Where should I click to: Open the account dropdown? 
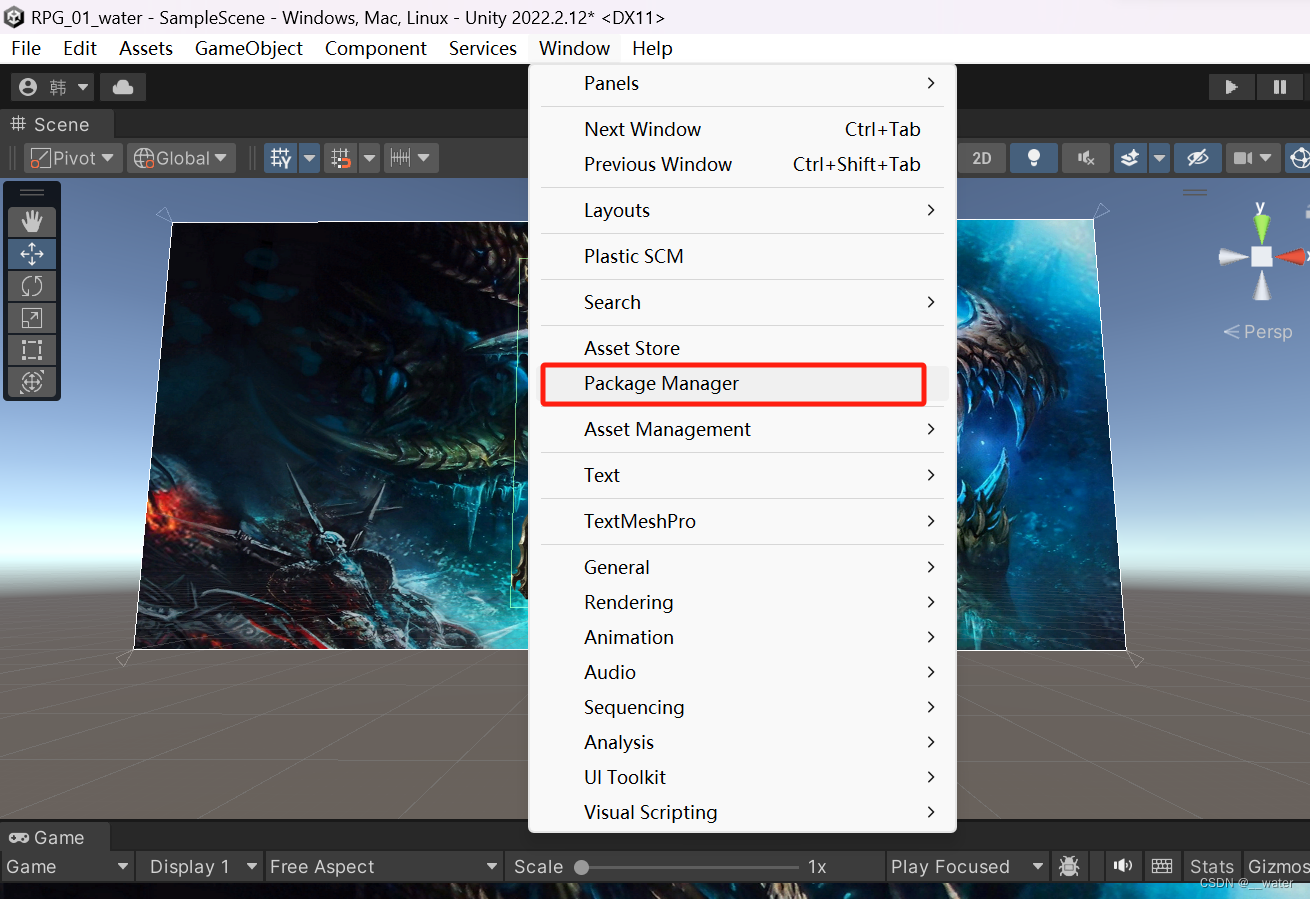[x=54, y=87]
